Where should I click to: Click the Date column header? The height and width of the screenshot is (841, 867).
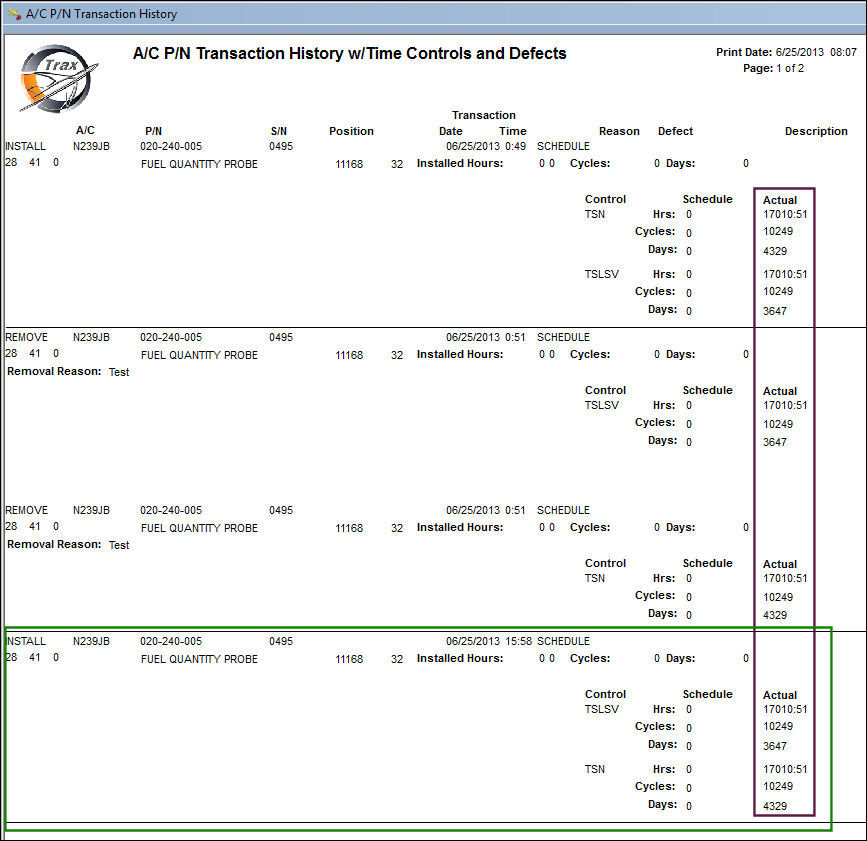coord(451,131)
